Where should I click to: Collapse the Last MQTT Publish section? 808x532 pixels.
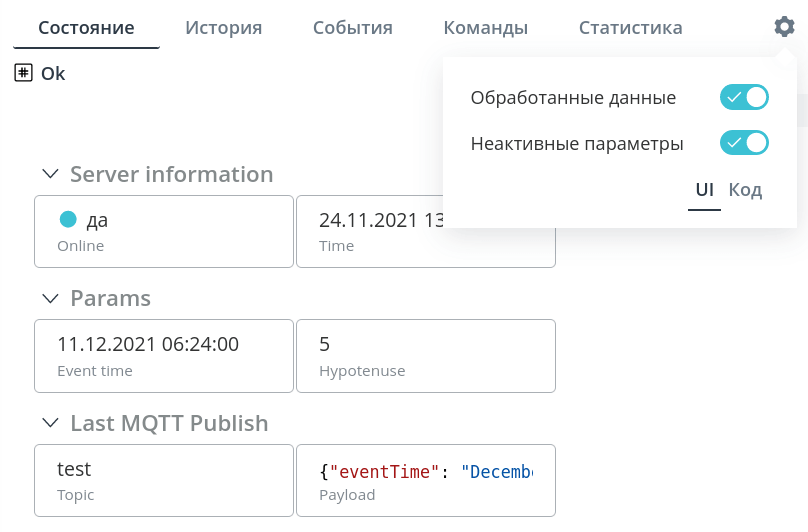(x=50, y=423)
